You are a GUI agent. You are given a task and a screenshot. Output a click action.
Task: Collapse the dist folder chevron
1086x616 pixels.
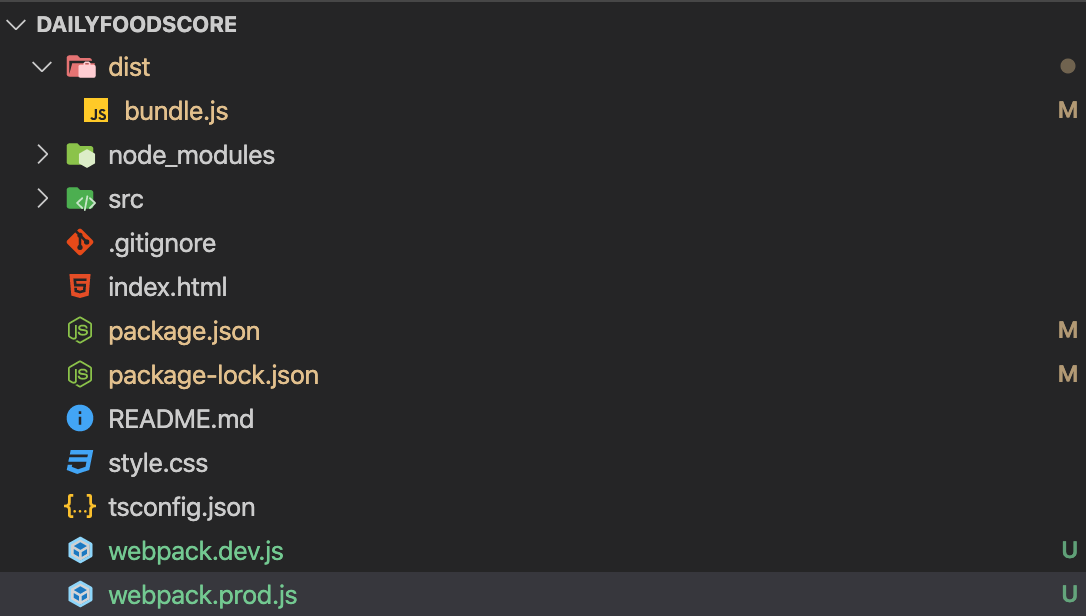(x=42, y=67)
